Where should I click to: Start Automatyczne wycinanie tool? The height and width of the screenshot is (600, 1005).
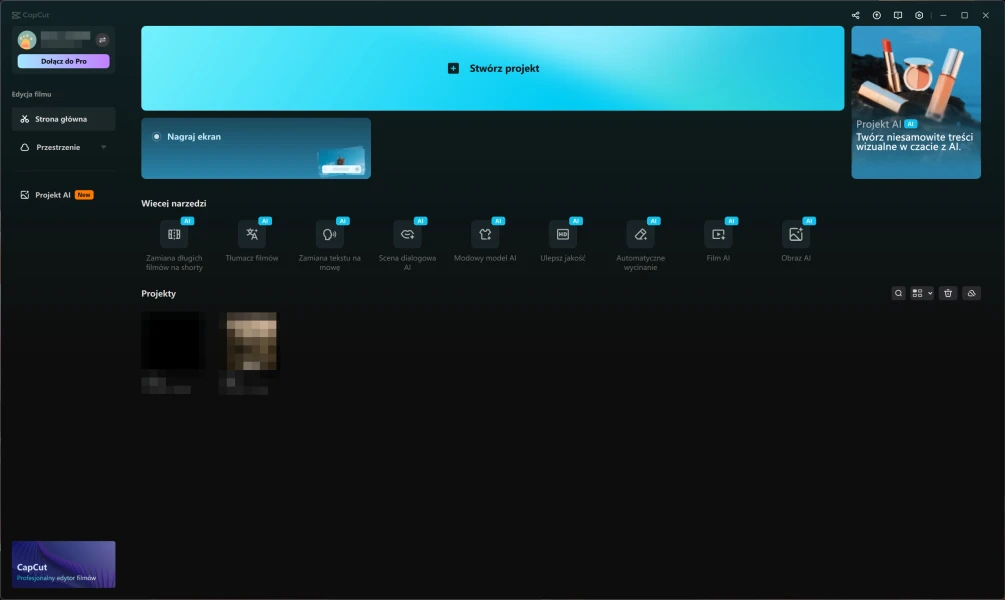641,235
